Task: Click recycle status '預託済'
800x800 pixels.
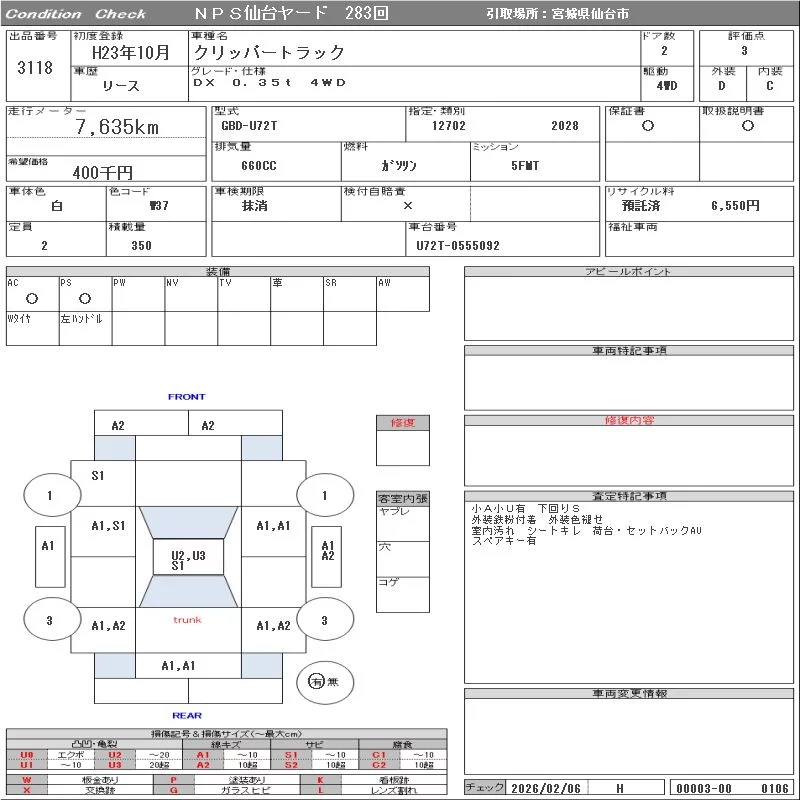Action: (641, 206)
